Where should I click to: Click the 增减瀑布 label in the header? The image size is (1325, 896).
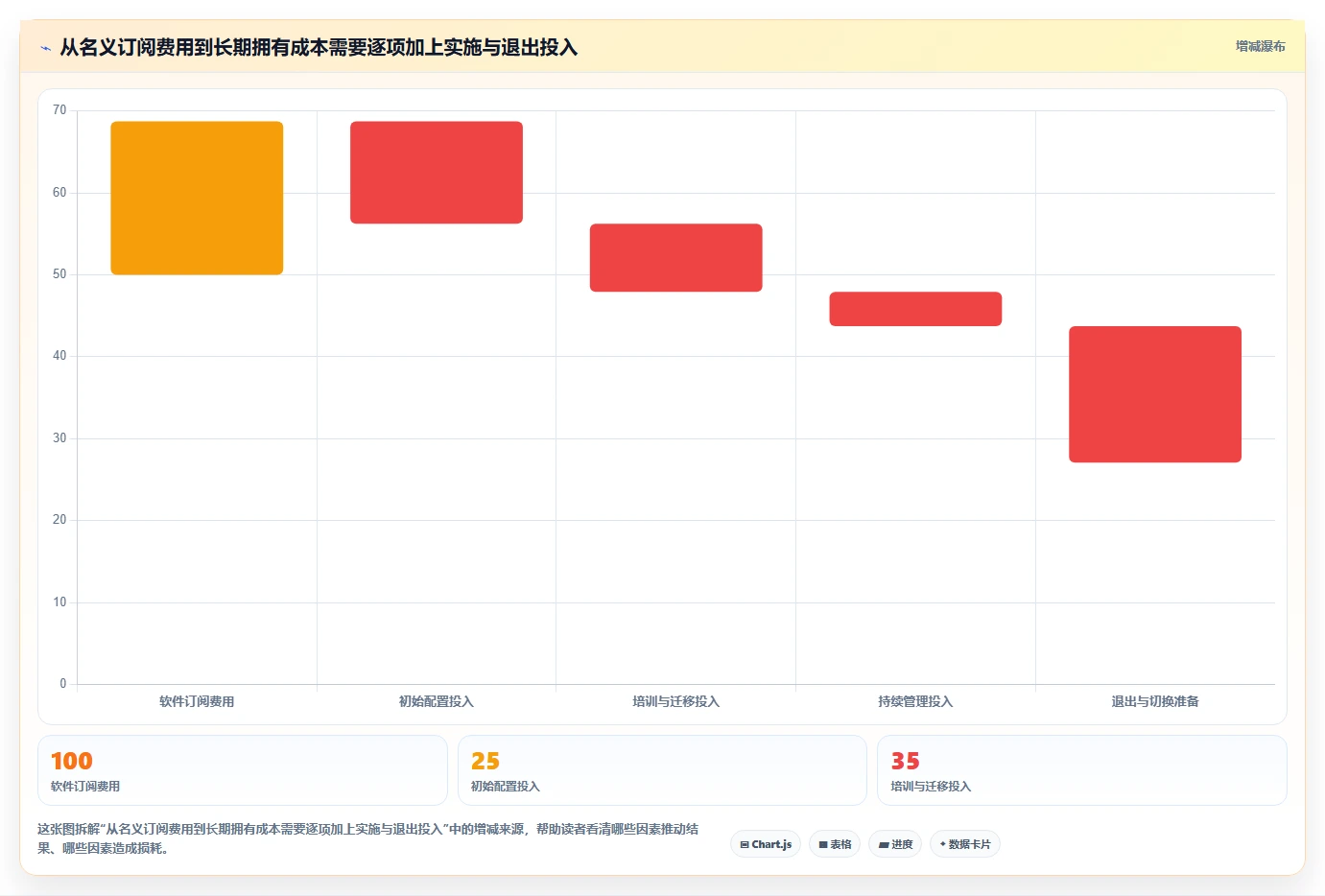[x=1260, y=46]
